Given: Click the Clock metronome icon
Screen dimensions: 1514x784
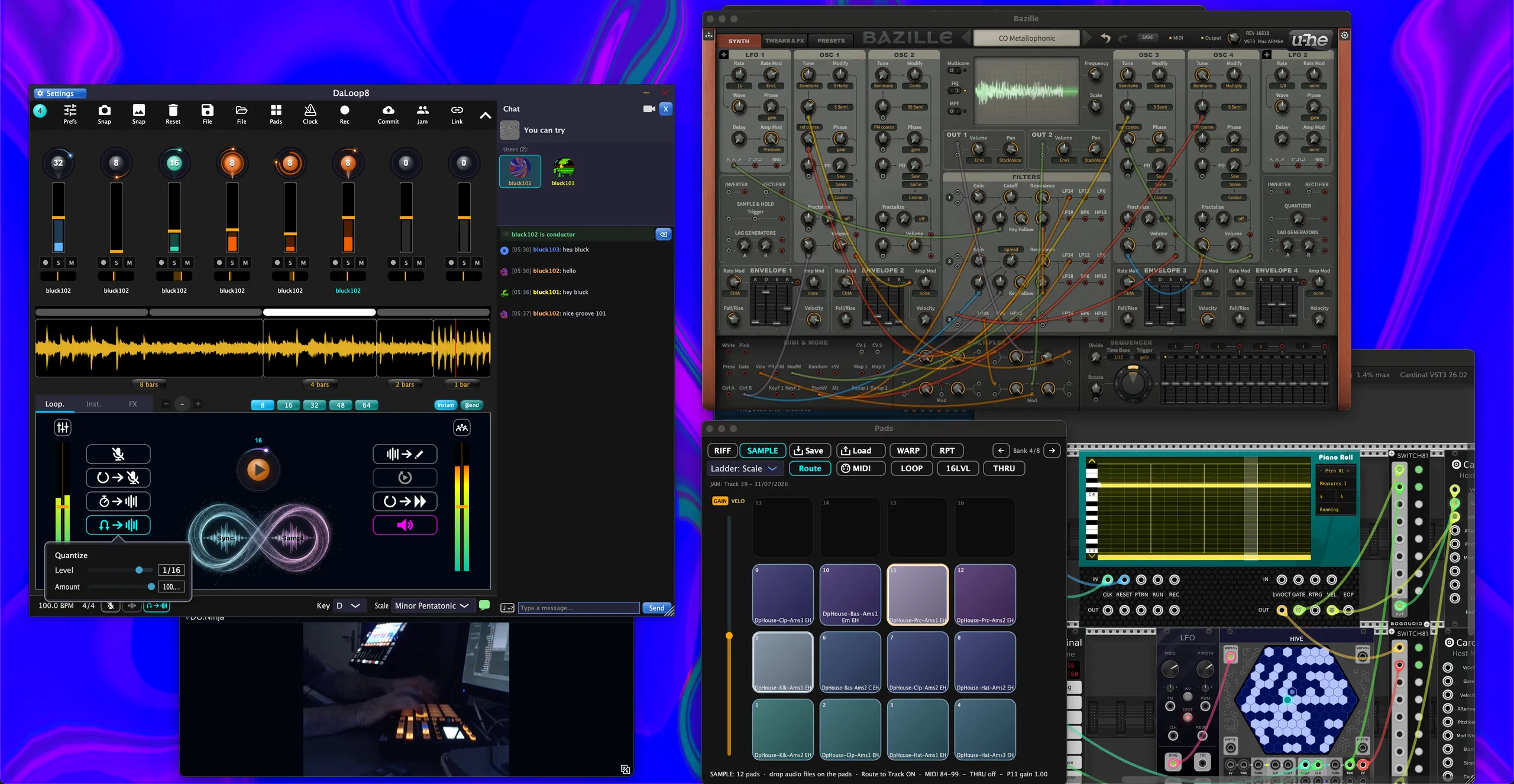Looking at the screenshot, I should coord(310,114).
